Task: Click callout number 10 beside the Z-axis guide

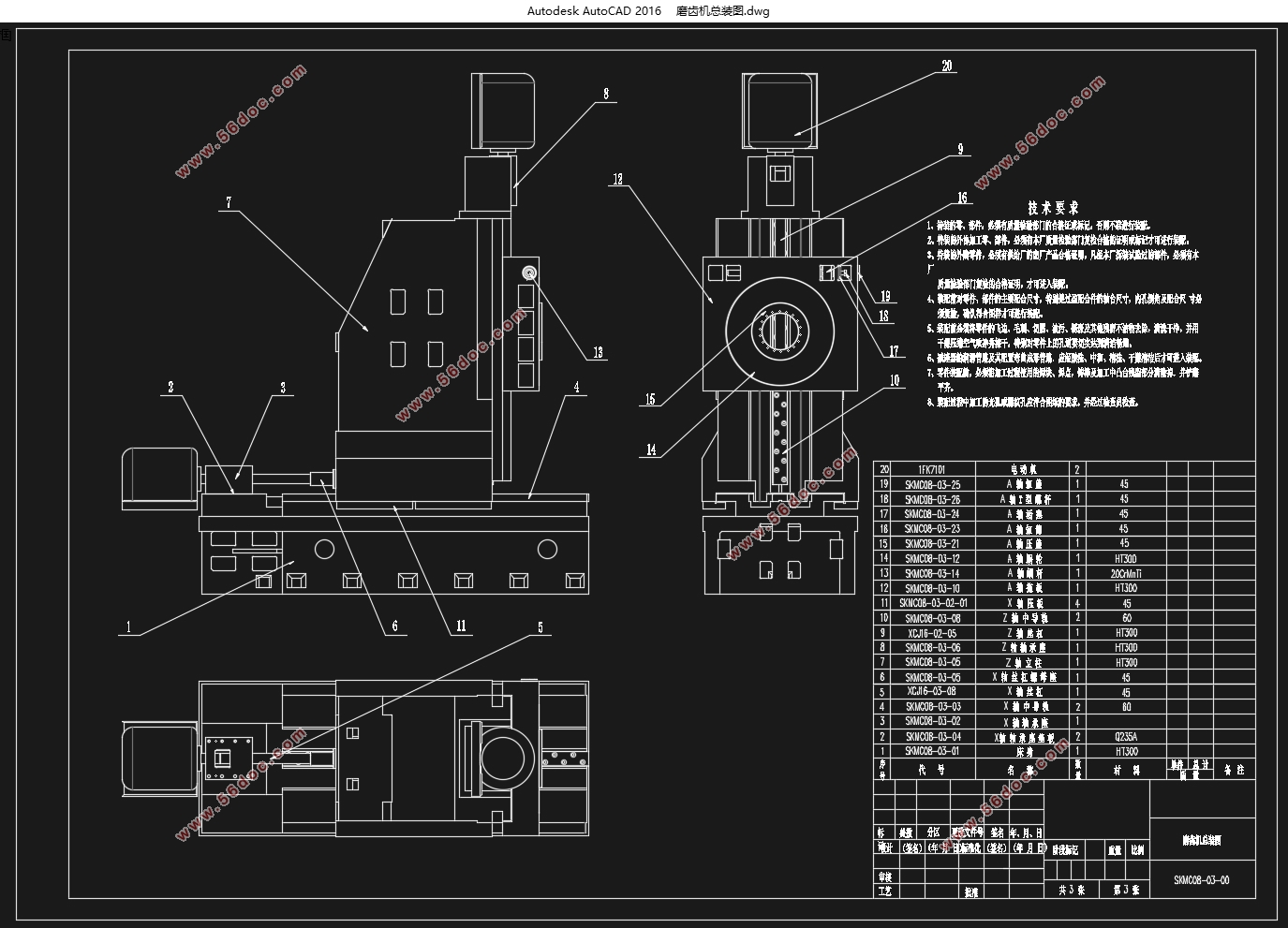Action: 895,380
